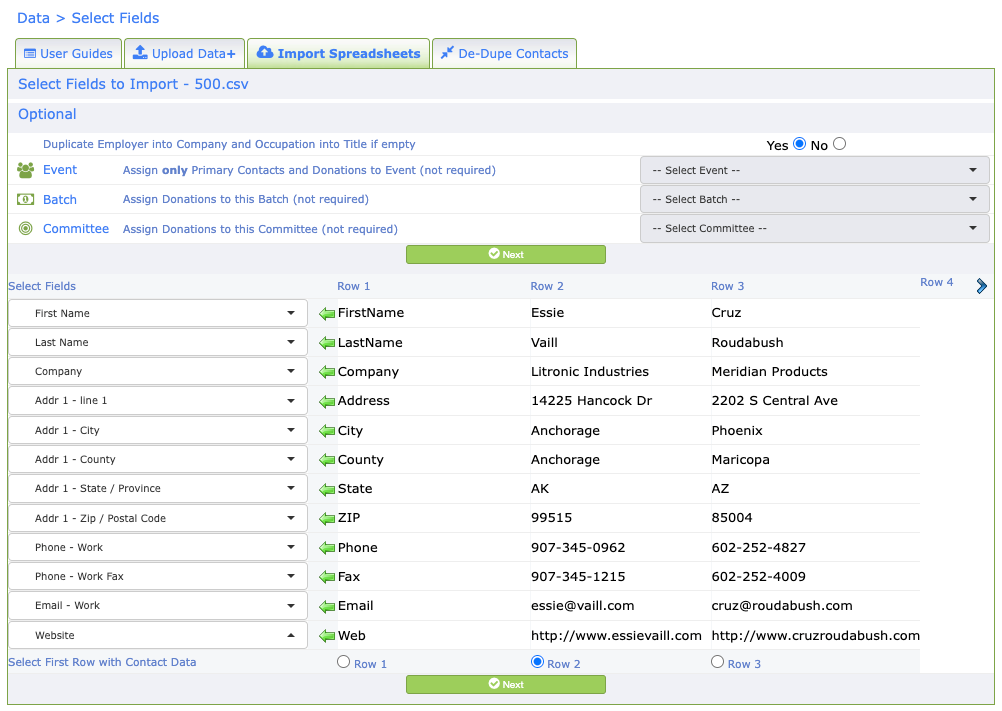Open the Select Committee dropdown
This screenshot has height=711, width=1002.
(815, 229)
